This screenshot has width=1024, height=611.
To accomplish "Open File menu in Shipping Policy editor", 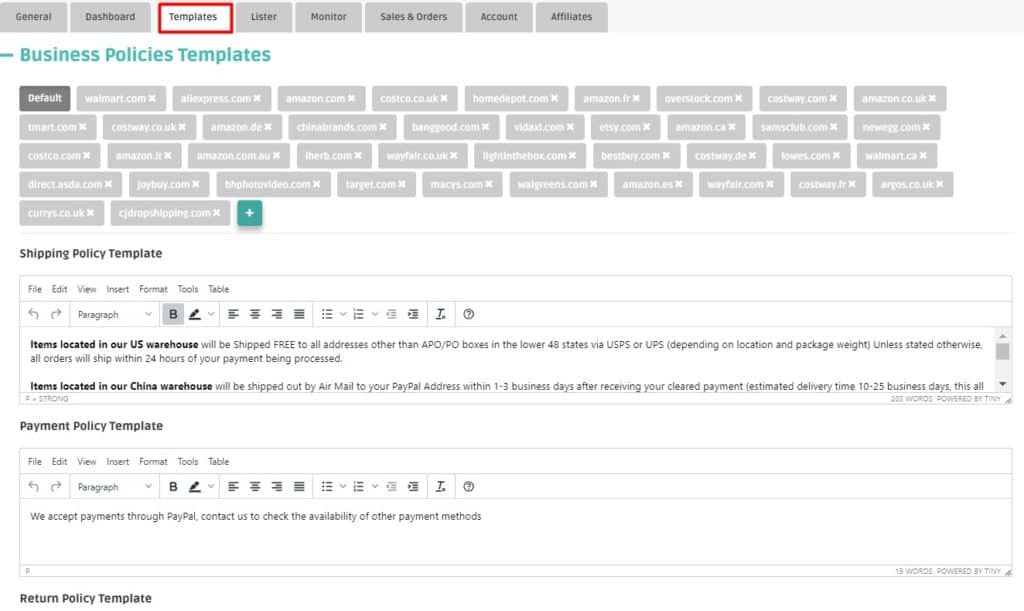I will tap(35, 289).
